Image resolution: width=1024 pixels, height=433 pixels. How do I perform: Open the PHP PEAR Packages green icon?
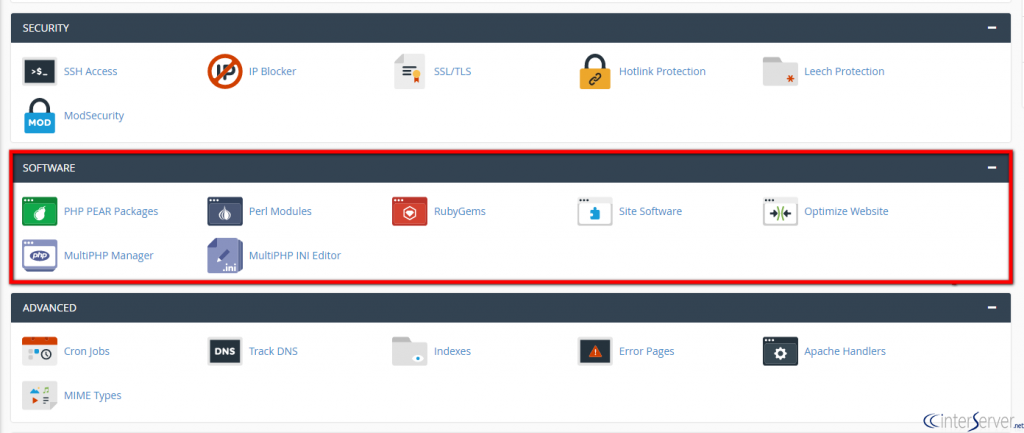[39, 212]
